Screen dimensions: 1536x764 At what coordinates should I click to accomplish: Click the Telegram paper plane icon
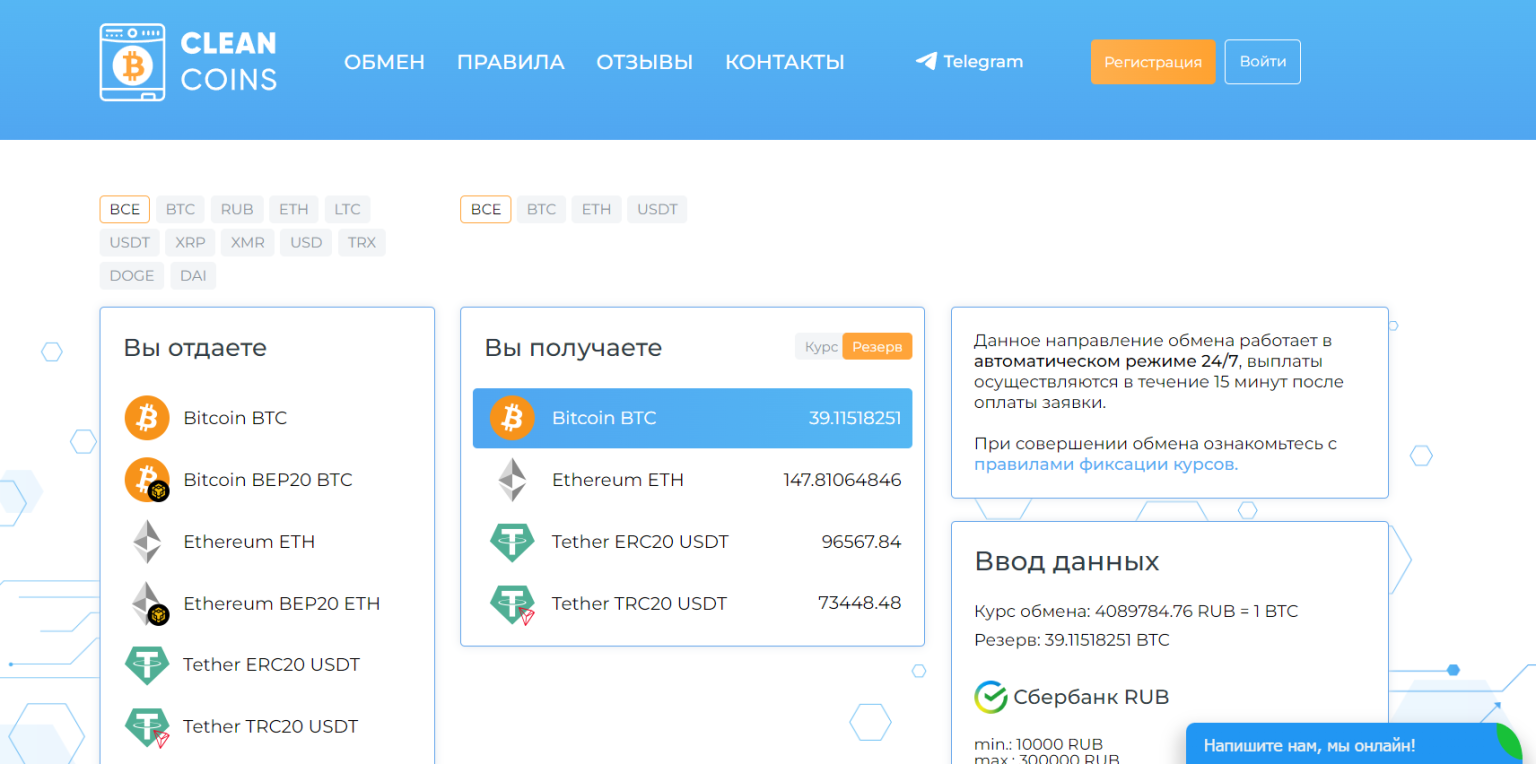(926, 61)
